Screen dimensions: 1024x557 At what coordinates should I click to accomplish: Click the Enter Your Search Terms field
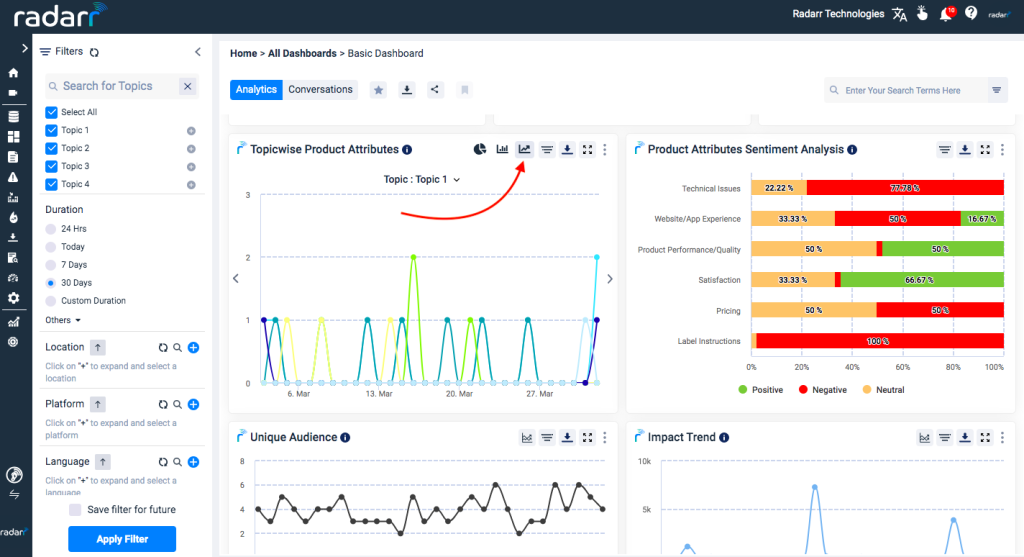pos(906,90)
